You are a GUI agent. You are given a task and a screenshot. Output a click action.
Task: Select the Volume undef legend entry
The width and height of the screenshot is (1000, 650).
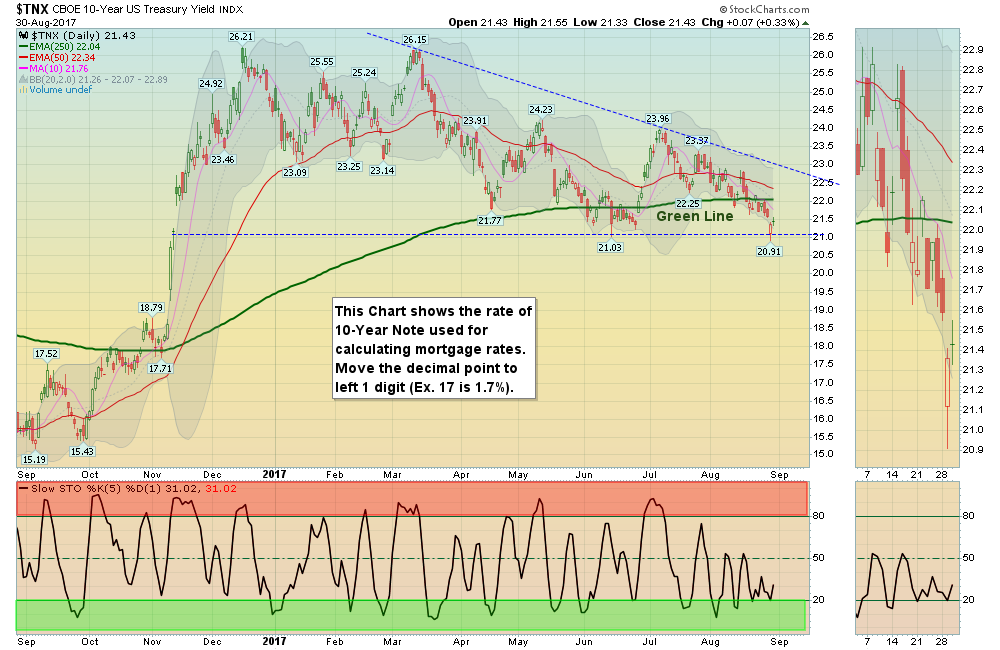(x=61, y=89)
